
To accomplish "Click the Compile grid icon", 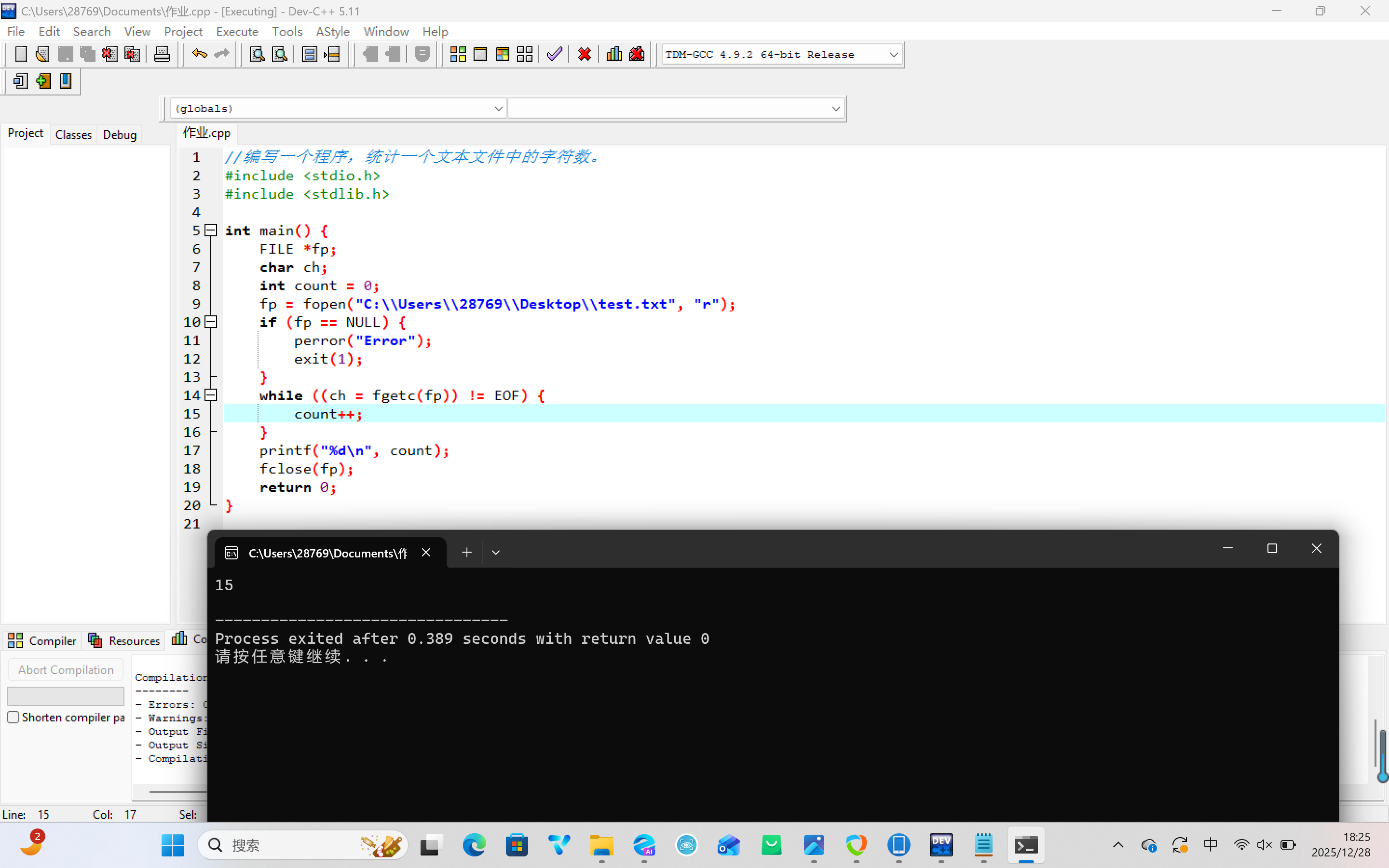I will (457, 54).
